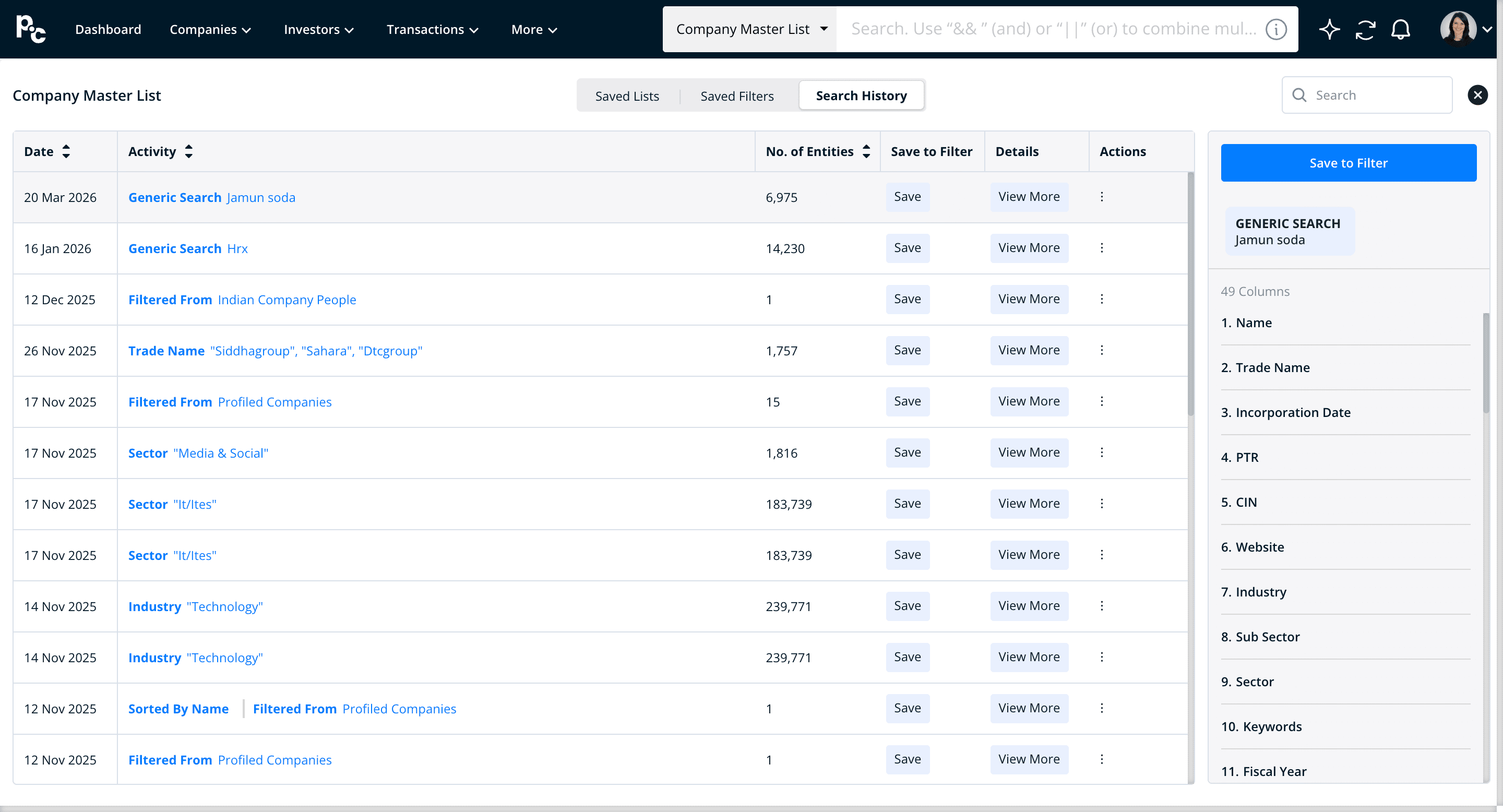Open the Generic Search Hrx link

coord(188,248)
